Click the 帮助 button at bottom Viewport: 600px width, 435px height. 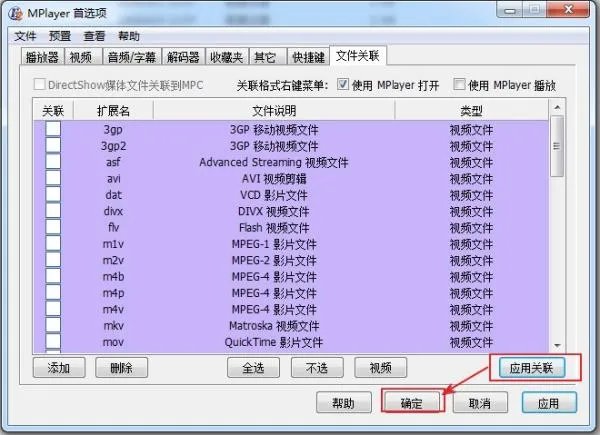[344, 402]
